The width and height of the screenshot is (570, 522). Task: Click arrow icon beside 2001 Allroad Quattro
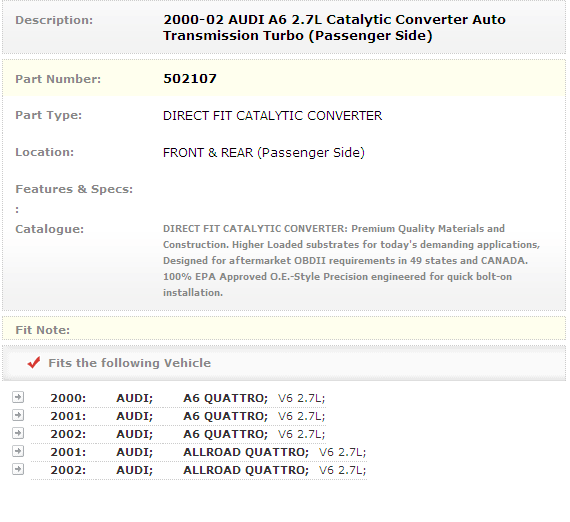(18, 451)
